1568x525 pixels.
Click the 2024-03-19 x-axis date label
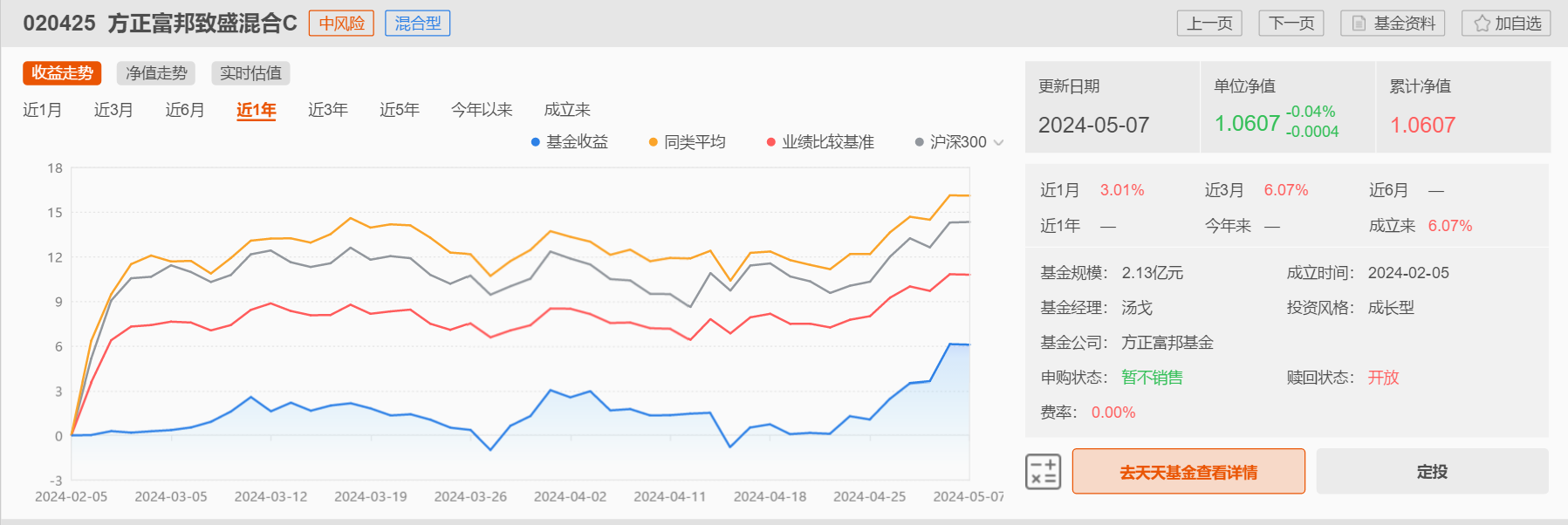coord(370,496)
